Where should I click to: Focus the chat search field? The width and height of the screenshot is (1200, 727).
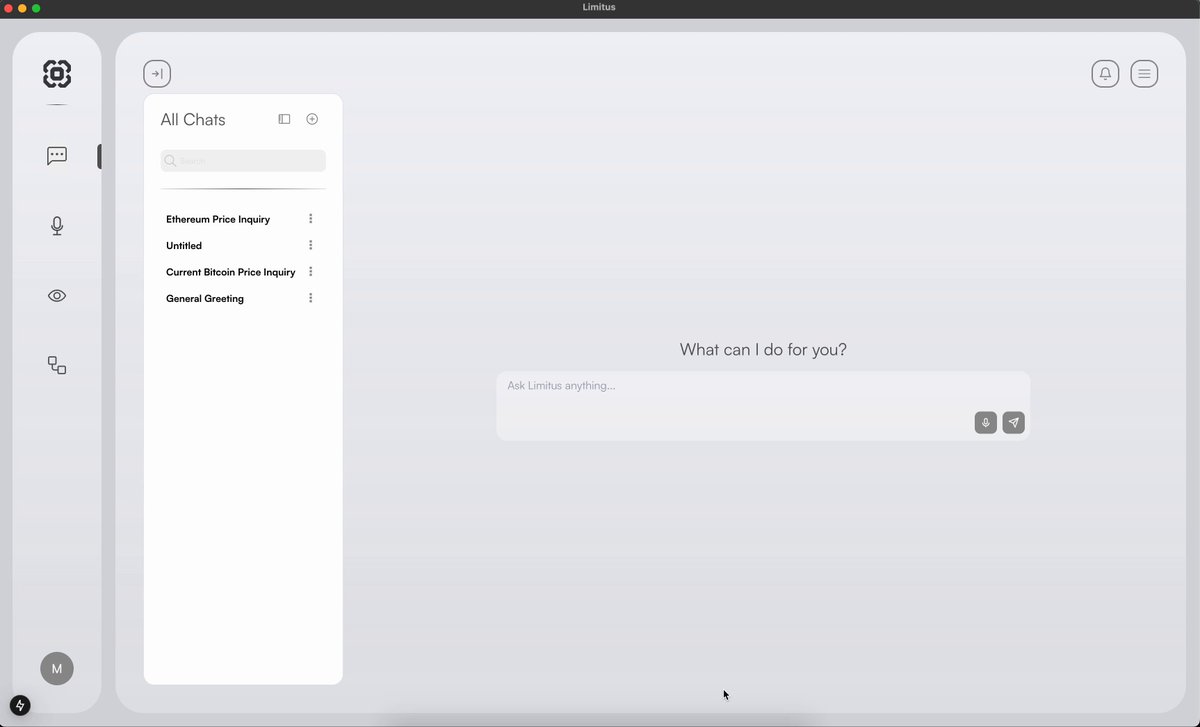tap(243, 161)
